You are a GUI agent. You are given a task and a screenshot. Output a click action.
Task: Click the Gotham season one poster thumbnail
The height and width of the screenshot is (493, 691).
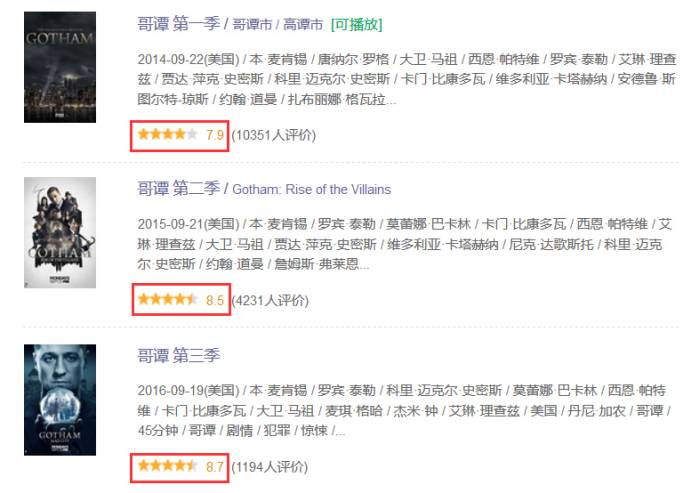coord(60,67)
